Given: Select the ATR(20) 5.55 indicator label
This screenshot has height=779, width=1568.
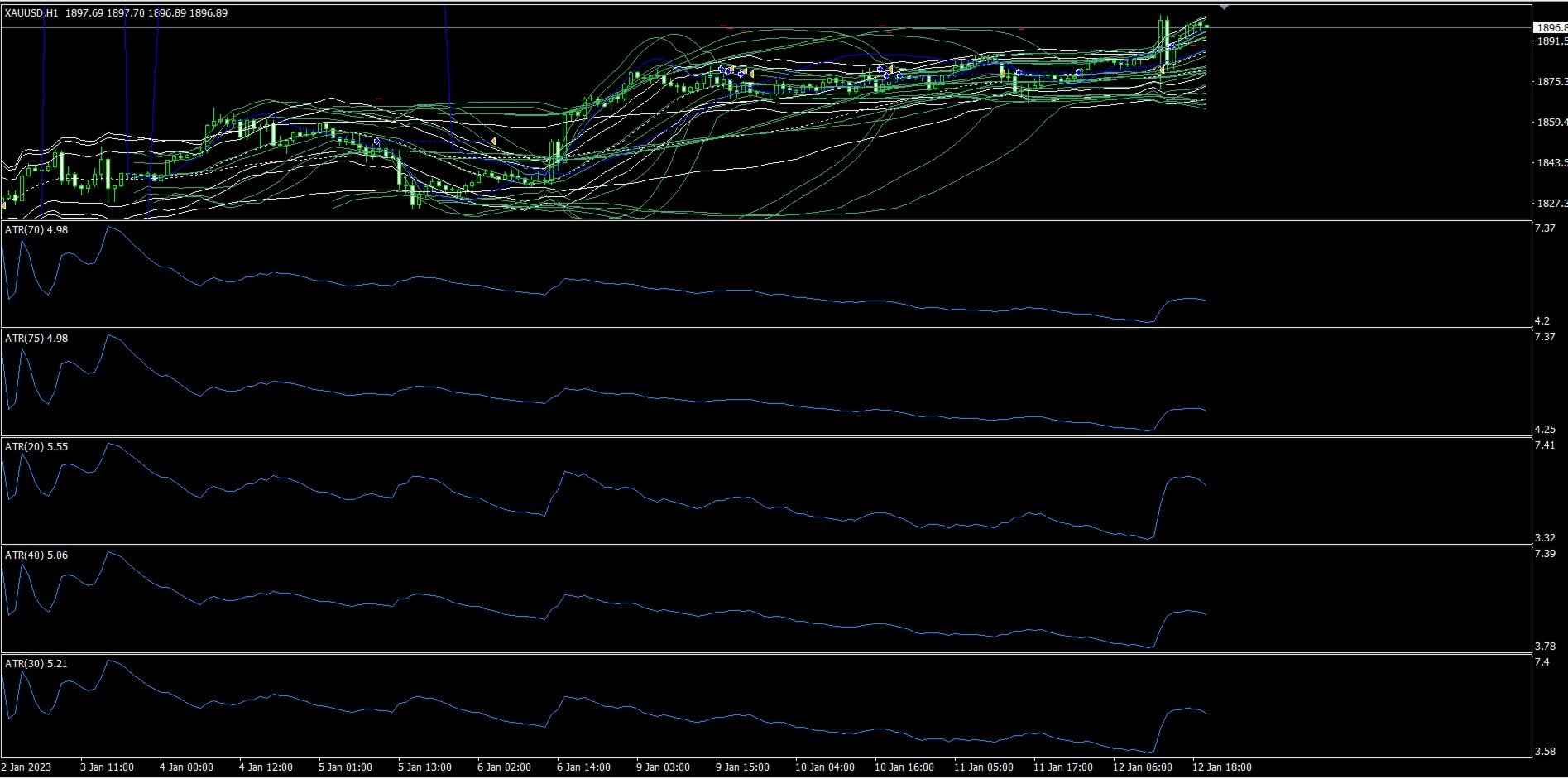Looking at the screenshot, I should click(36, 447).
